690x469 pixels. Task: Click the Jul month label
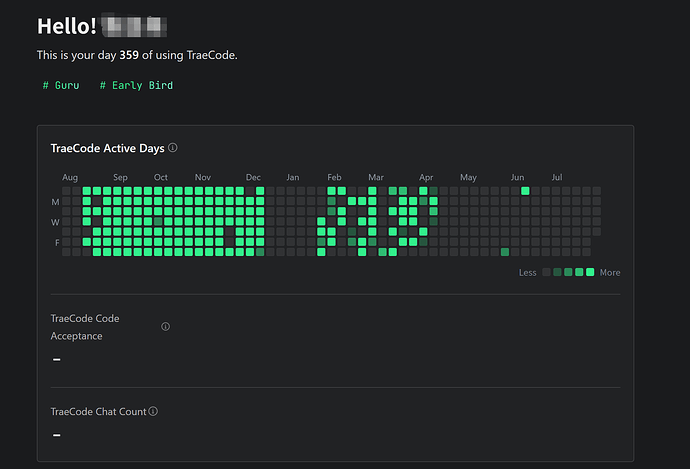(x=557, y=177)
